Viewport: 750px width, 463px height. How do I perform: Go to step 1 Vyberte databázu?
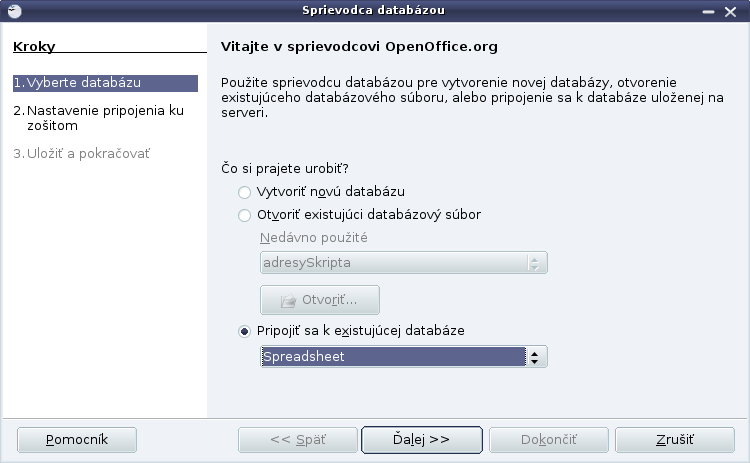[x=105, y=83]
